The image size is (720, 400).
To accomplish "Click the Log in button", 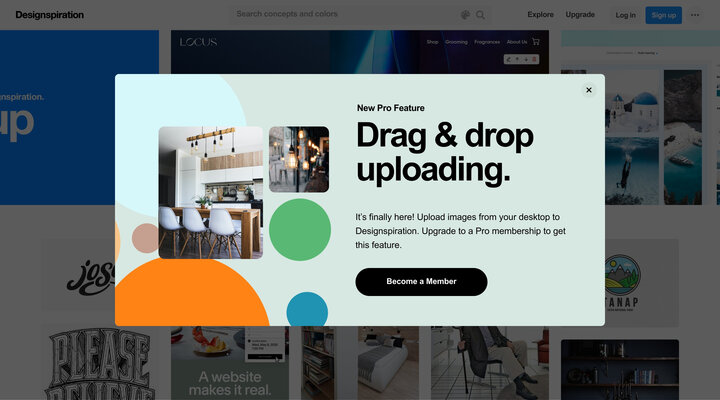I will [625, 15].
